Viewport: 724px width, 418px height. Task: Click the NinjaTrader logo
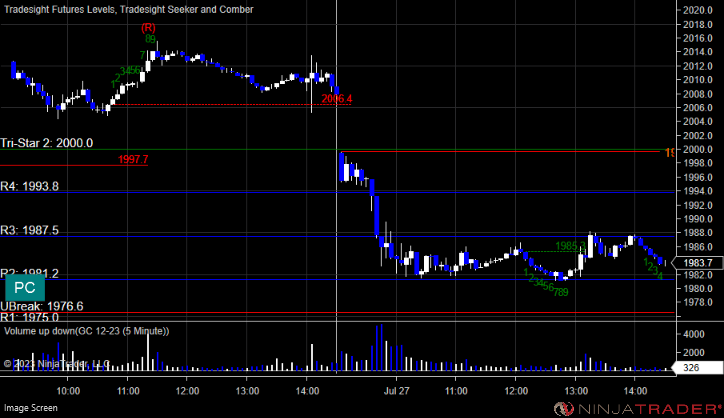coord(638,408)
